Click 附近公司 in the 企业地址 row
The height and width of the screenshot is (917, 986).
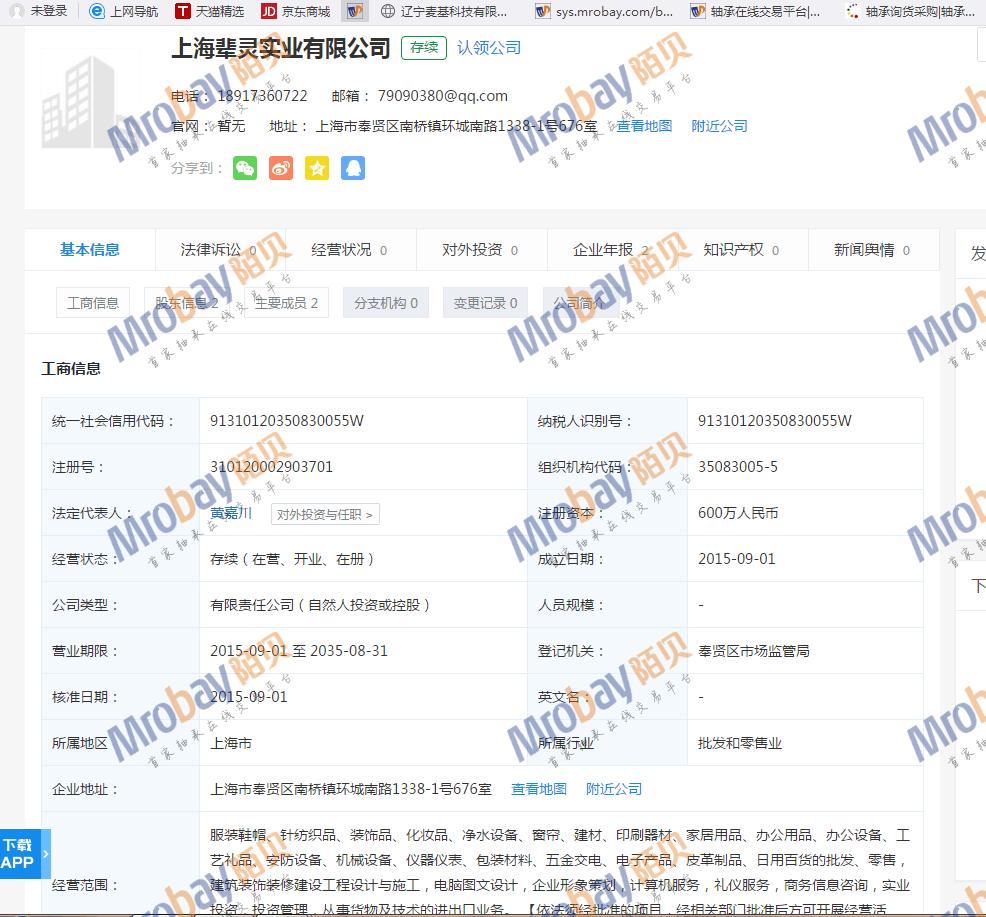click(614, 789)
